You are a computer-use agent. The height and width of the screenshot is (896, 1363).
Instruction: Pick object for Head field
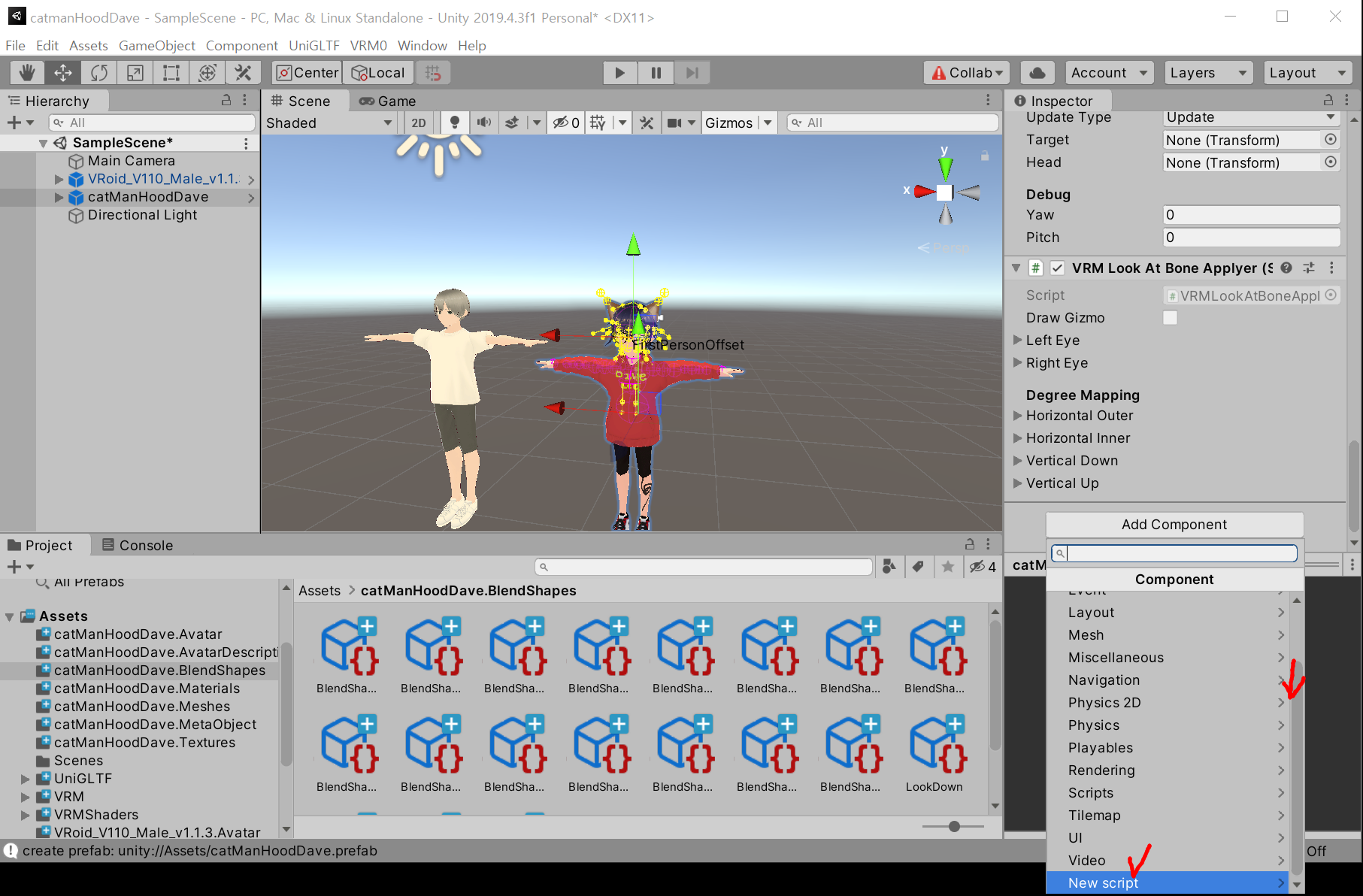pos(1331,162)
